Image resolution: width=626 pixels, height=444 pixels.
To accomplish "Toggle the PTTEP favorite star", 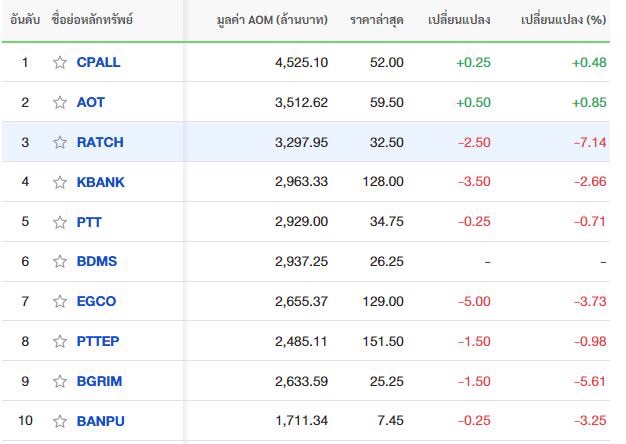I will pyautogui.click(x=60, y=341).
